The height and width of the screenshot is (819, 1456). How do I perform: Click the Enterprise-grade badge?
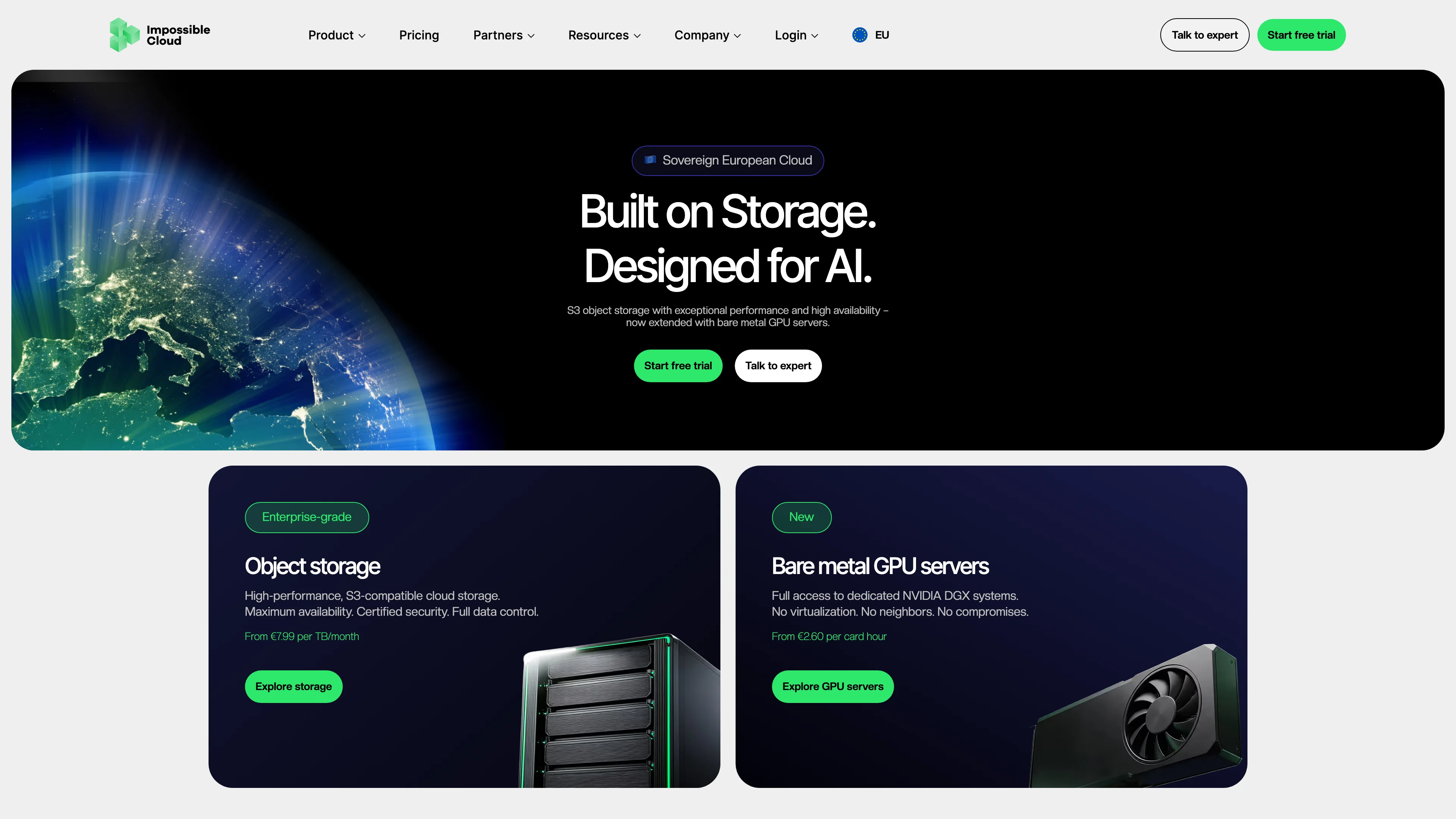point(307,516)
